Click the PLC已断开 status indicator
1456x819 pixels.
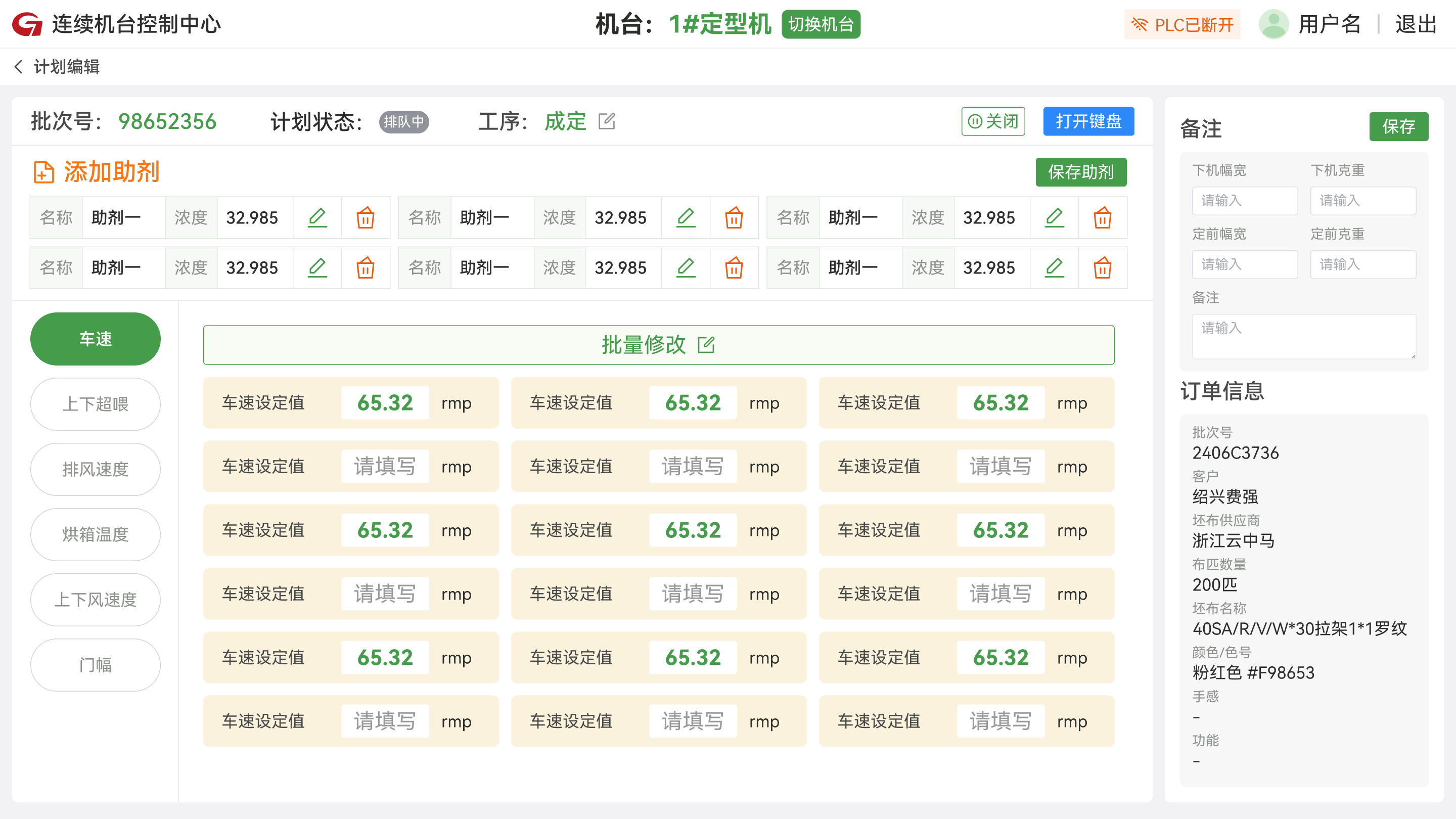coord(1182,25)
